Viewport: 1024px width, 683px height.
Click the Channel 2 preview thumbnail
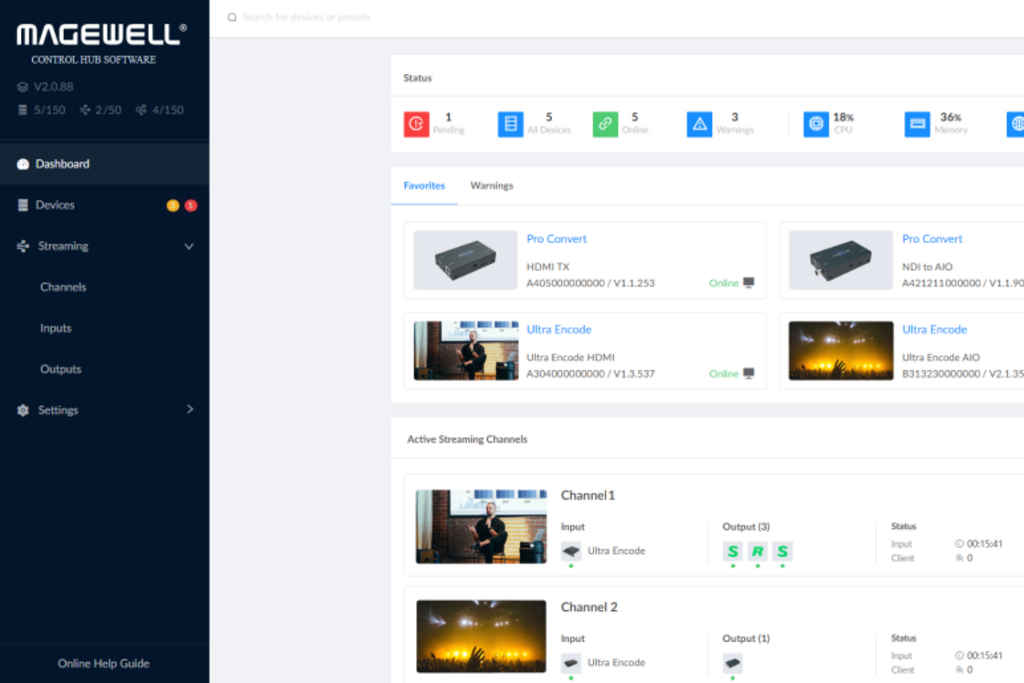(481, 637)
